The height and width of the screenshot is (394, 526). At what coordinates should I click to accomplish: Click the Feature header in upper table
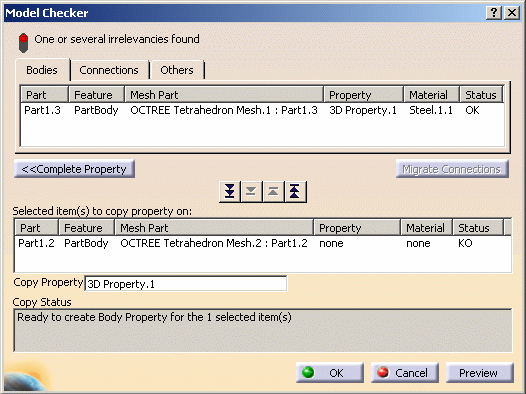click(x=96, y=95)
